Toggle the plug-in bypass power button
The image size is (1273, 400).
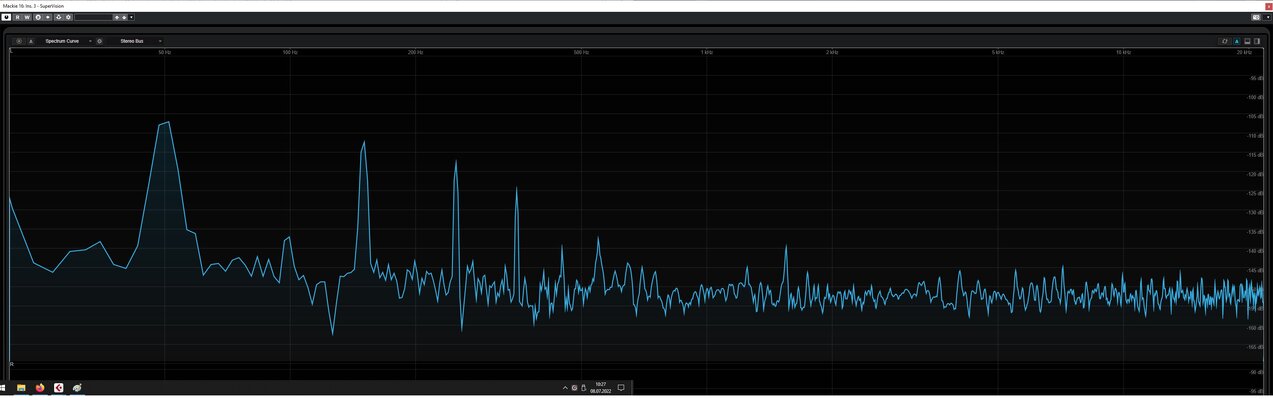[x=6, y=17]
